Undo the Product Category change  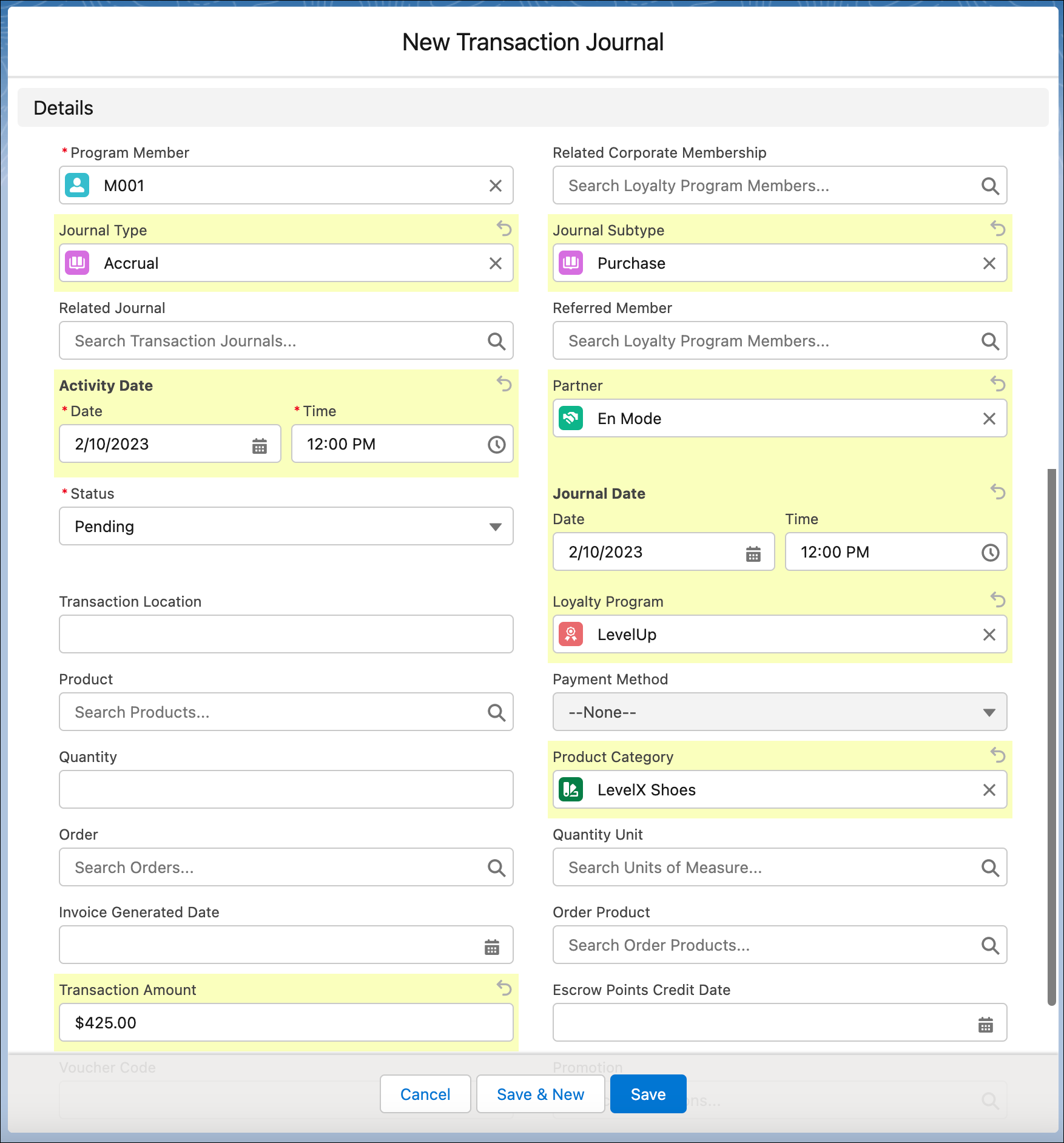click(998, 755)
